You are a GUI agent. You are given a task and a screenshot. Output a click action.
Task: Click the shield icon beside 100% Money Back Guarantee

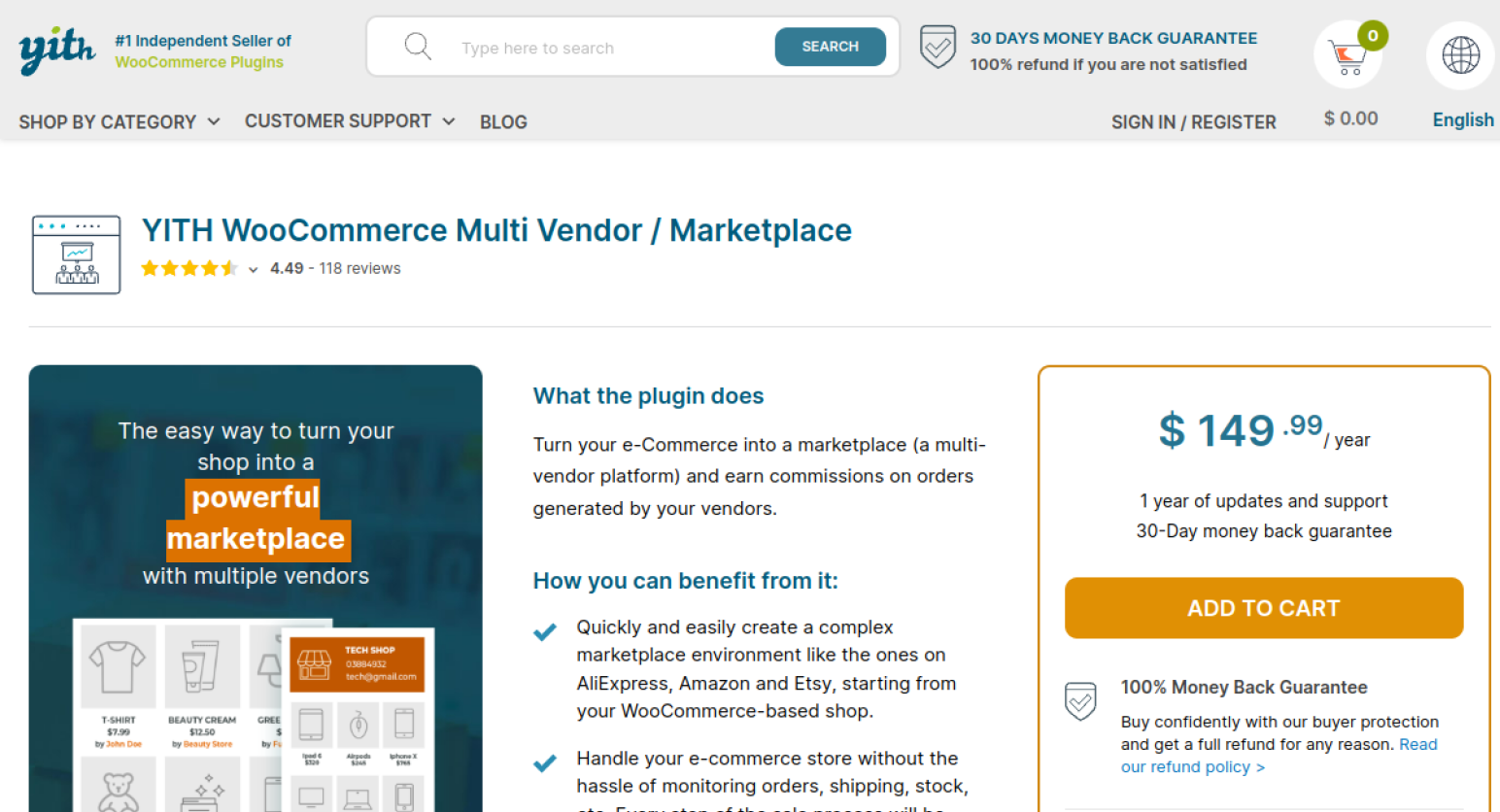pyautogui.click(x=1080, y=700)
